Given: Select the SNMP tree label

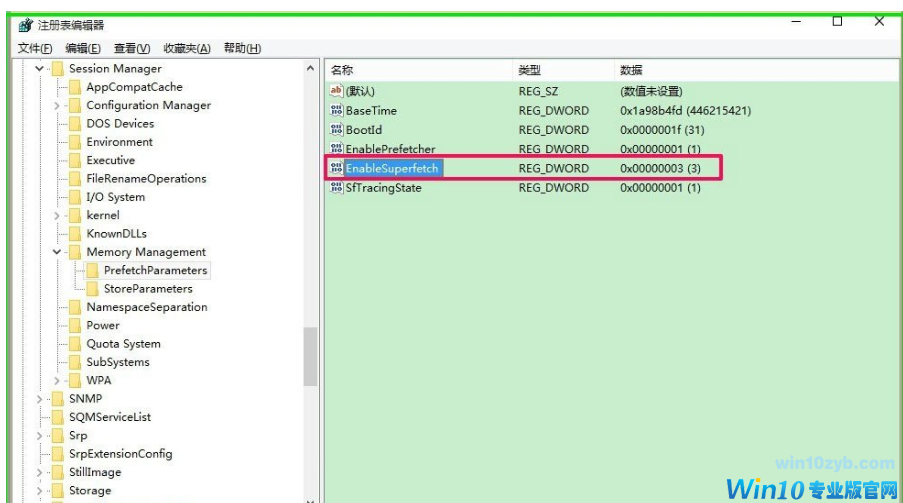Looking at the screenshot, I should pos(85,399).
